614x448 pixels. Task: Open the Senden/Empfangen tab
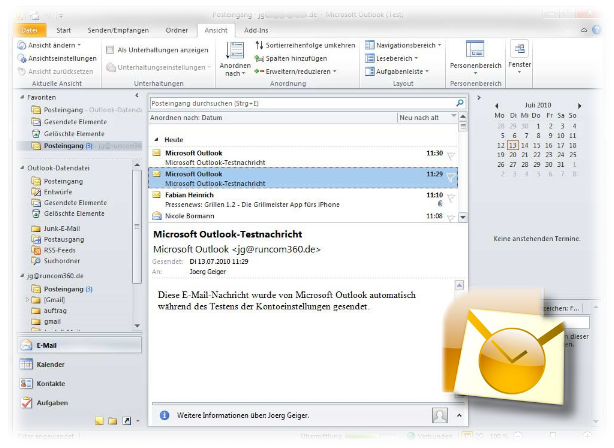[118, 30]
